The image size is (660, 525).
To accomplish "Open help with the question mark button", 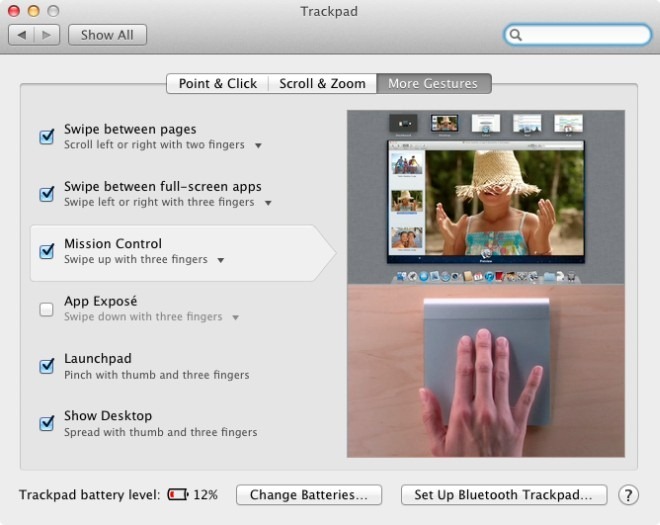I will 628,495.
